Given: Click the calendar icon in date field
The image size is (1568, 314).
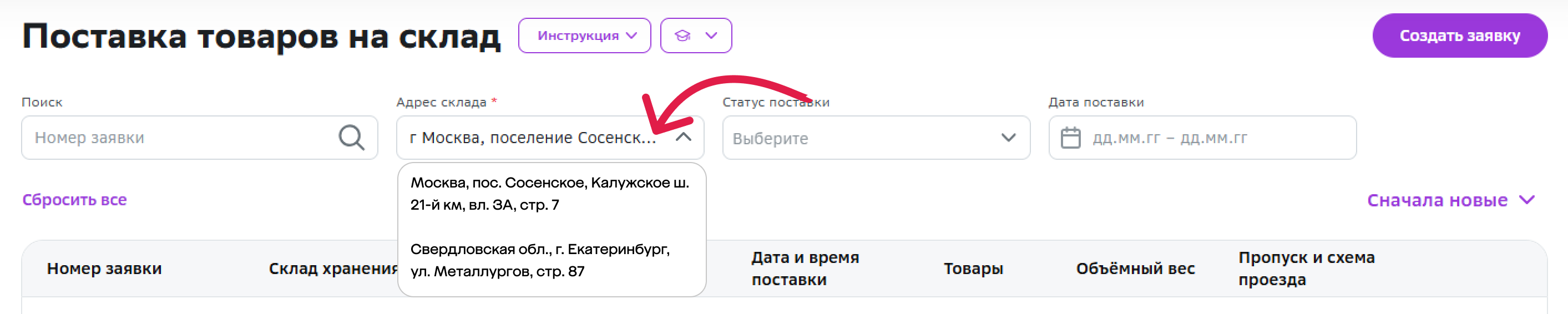Looking at the screenshot, I should [x=1070, y=138].
